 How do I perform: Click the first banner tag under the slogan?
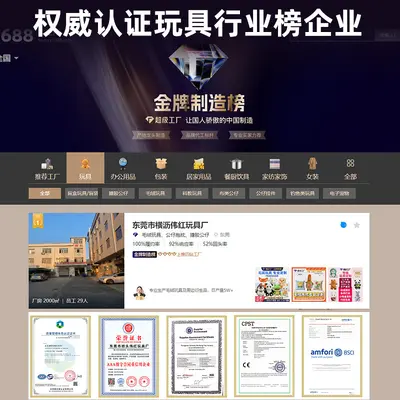point(151,135)
